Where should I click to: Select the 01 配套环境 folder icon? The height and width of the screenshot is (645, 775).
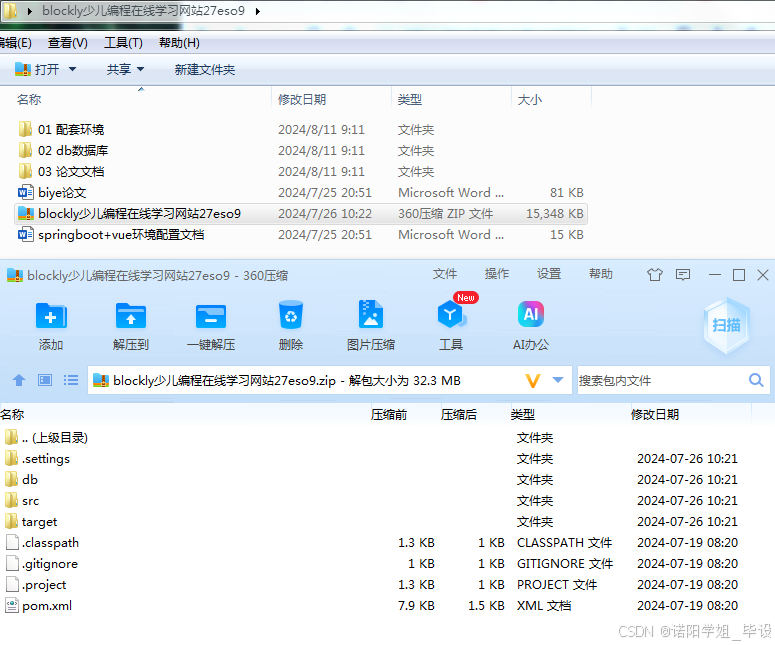[x=25, y=129]
